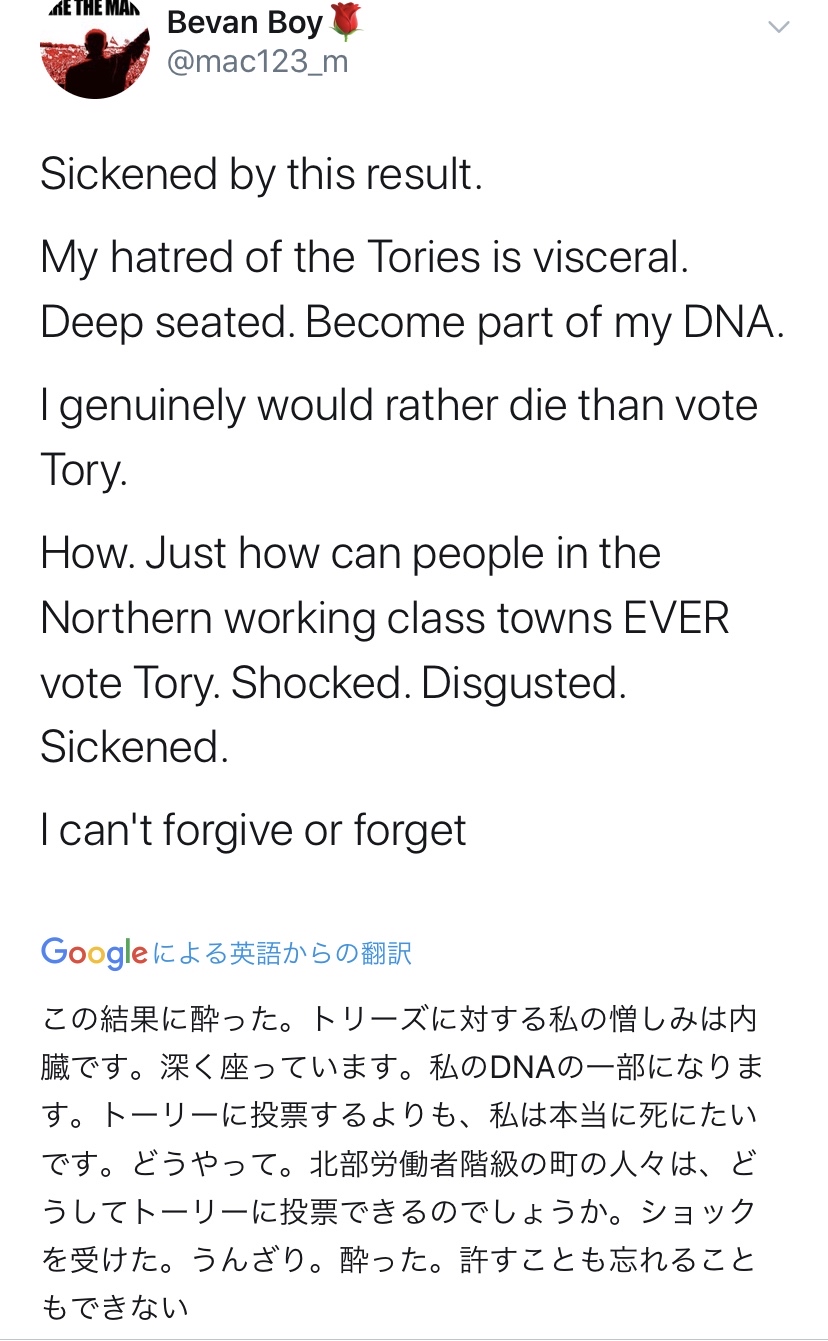Tap the word 'Tory.' under 'I genuinely'
The image size is (828, 1341).
[84, 470]
